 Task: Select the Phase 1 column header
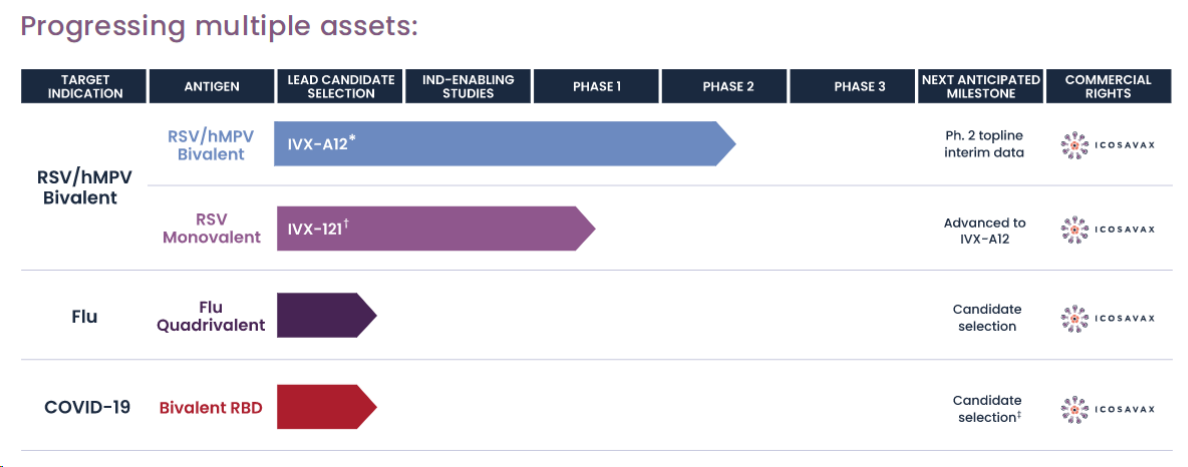(x=596, y=87)
